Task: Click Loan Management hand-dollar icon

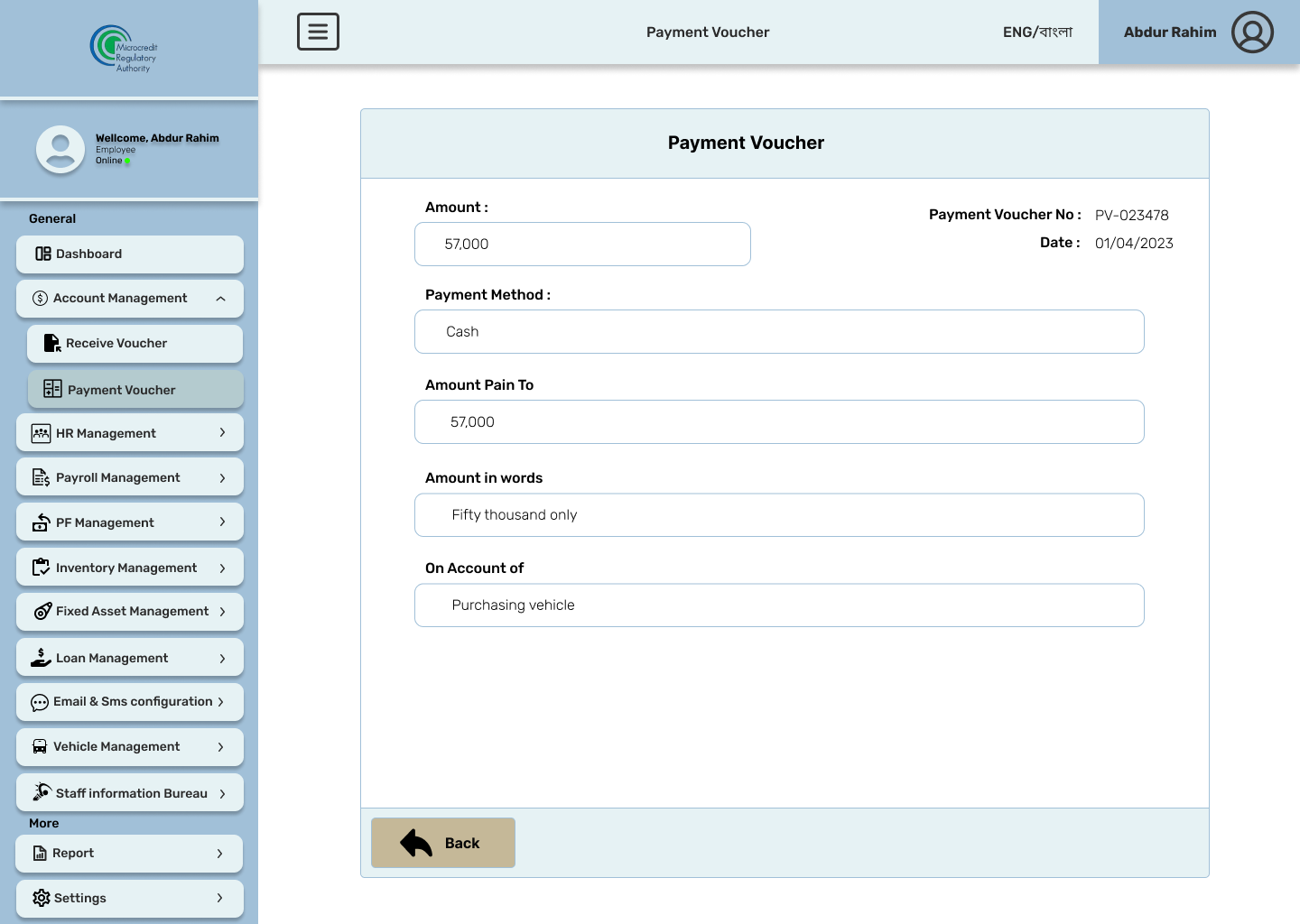Action: point(41,658)
